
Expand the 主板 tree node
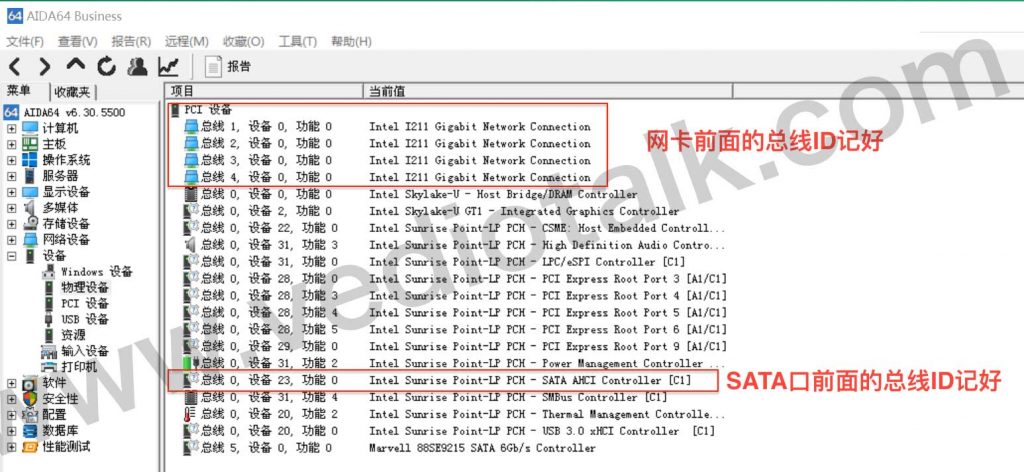[11, 144]
